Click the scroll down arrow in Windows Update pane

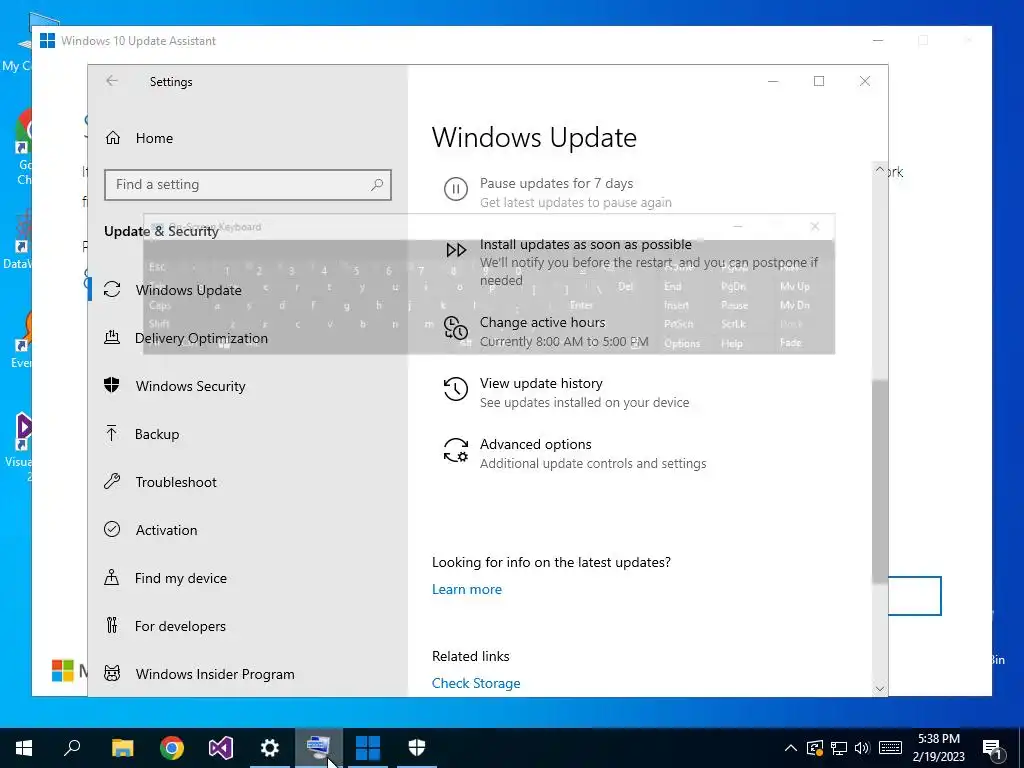[880, 688]
